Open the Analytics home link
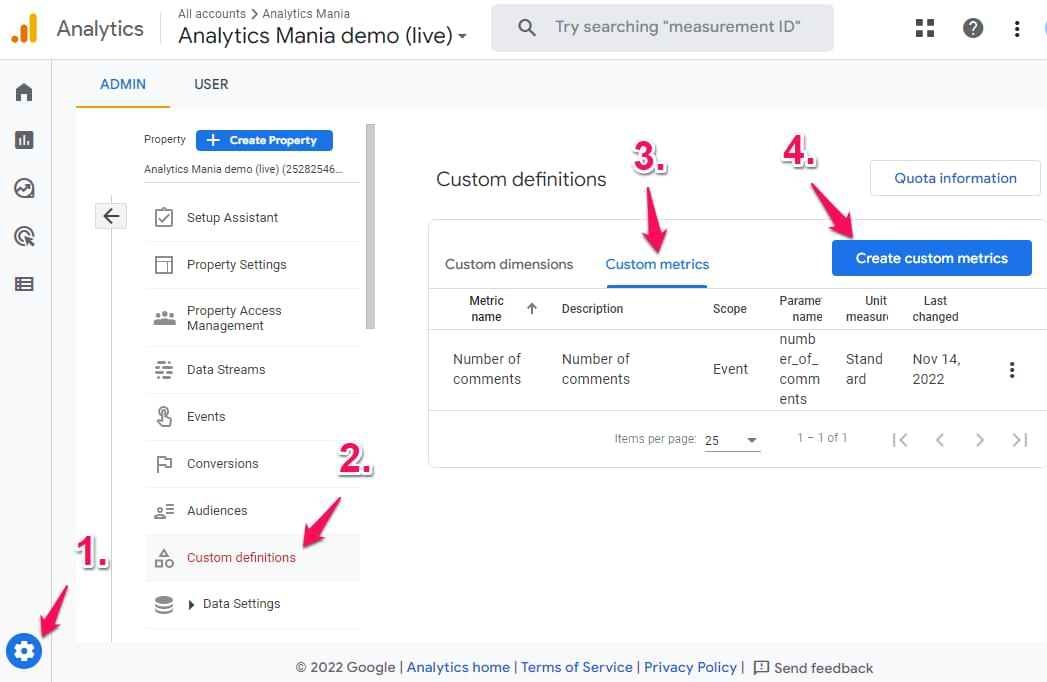The image size is (1047, 682). click(x=458, y=667)
